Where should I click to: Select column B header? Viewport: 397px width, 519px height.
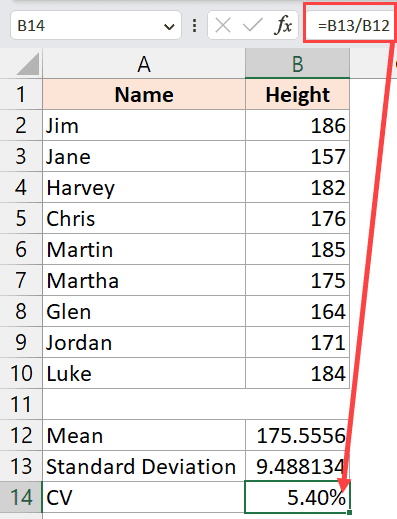point(297,64)
